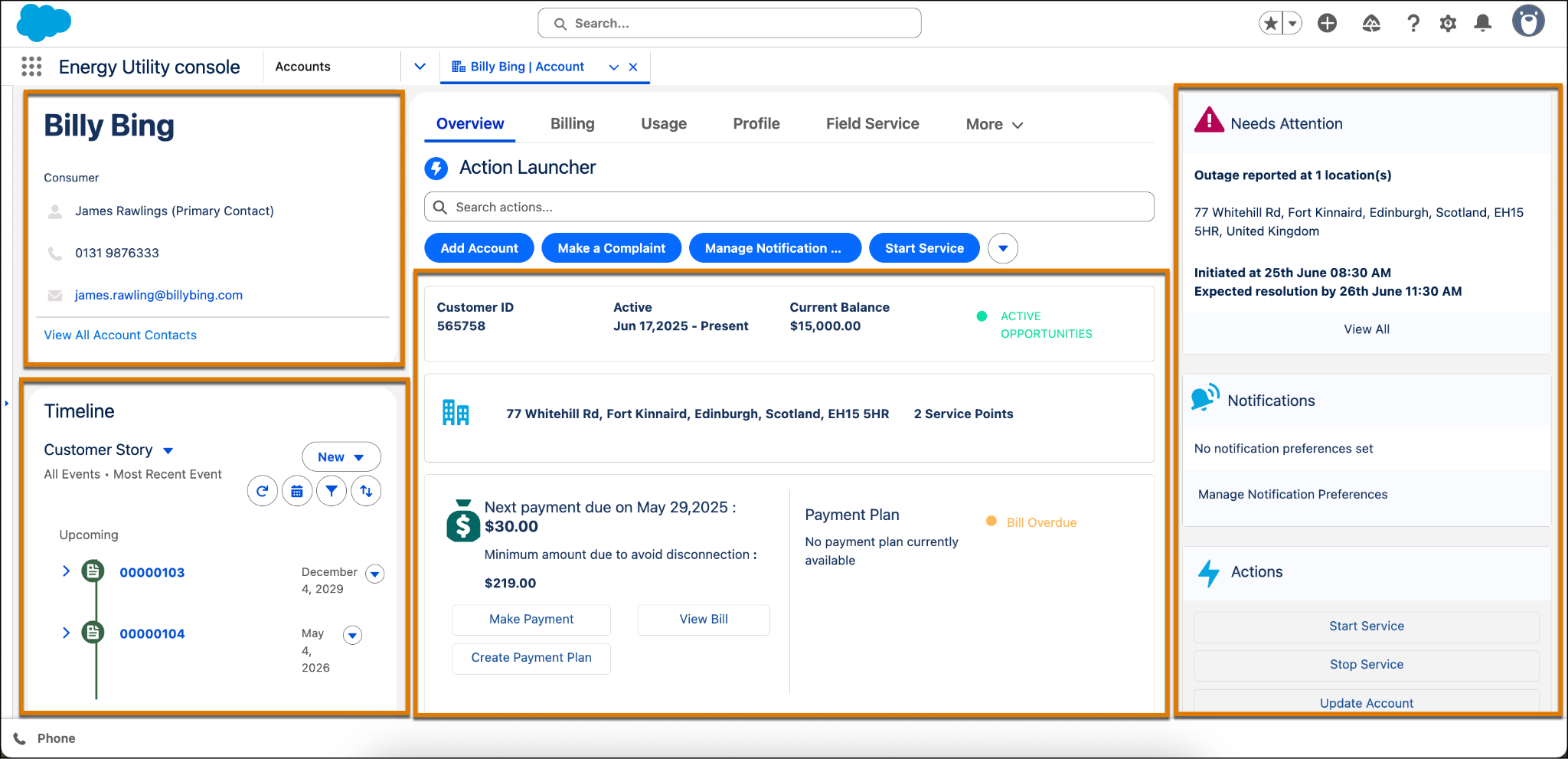1568x759 pixels.
Task: Click Start Service in Actions panel
Action: pos(1367,627)
